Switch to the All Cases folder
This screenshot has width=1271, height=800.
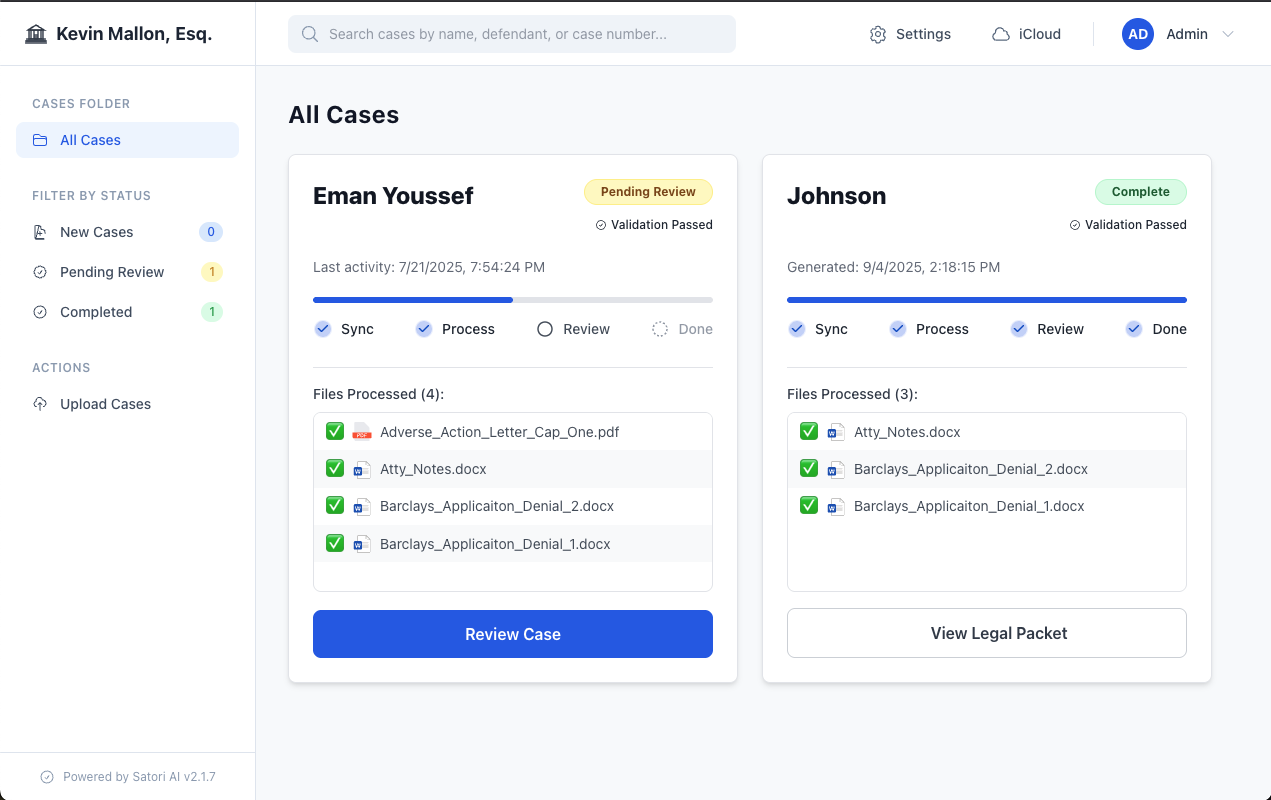click(x=90, y=139)
